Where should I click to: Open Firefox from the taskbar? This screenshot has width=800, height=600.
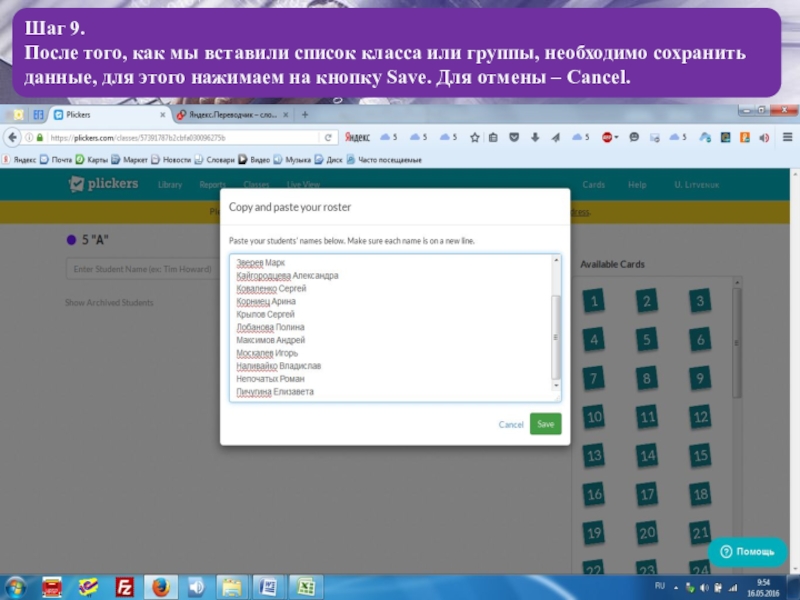[161, 587]
